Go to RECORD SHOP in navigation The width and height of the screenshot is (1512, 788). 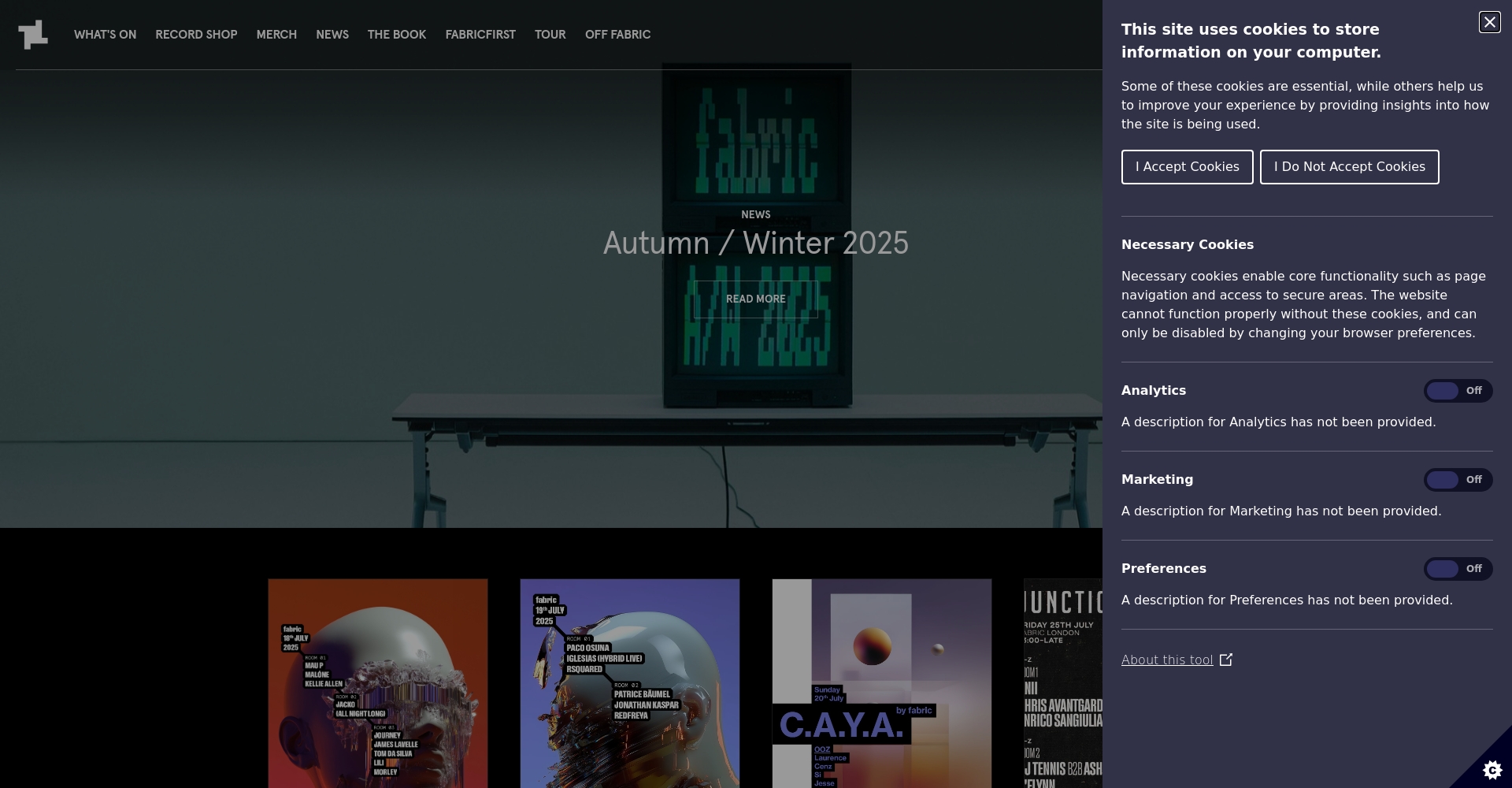pos(196,35)
